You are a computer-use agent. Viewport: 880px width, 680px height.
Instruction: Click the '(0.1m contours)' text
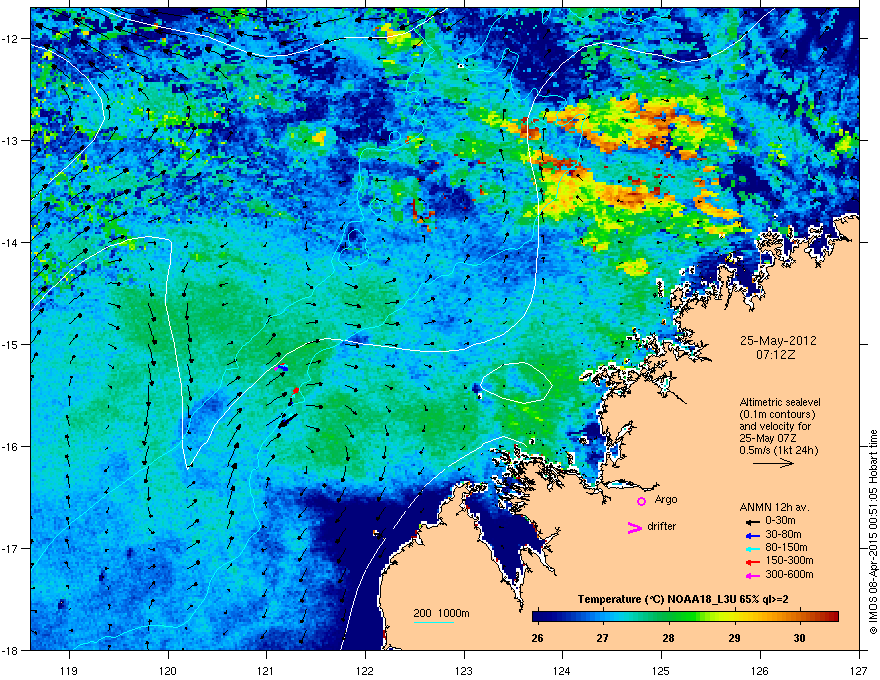point(777,415)
